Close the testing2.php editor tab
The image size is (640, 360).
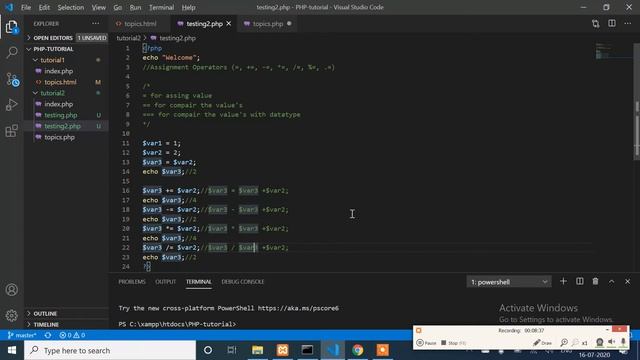[229, 24]
